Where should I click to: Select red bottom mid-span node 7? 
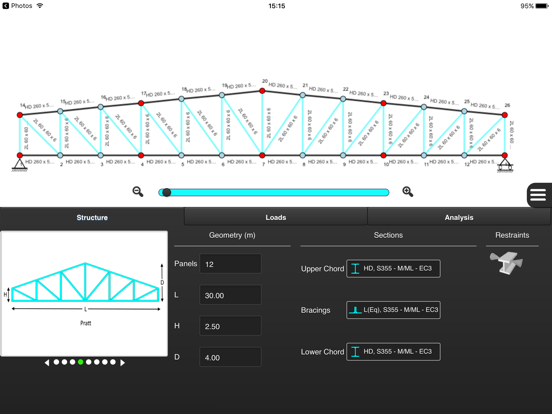pyautogui.click(x=262, y=155)
